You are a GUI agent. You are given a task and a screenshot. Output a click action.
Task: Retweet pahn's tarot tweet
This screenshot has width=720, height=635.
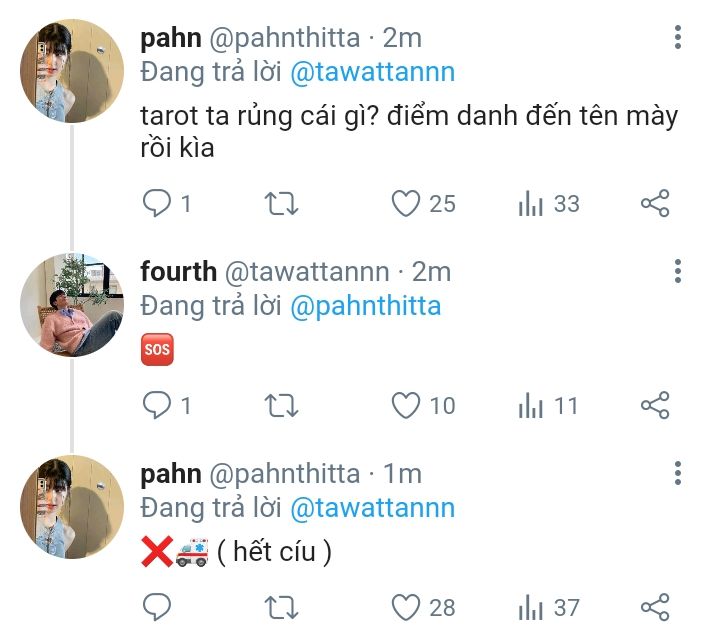[281, 204]
